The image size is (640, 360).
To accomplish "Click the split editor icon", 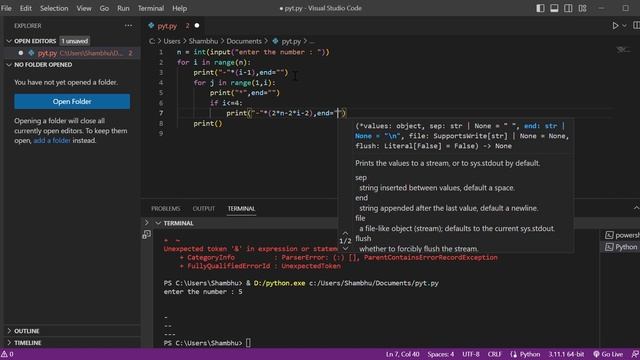I will 636,26.
